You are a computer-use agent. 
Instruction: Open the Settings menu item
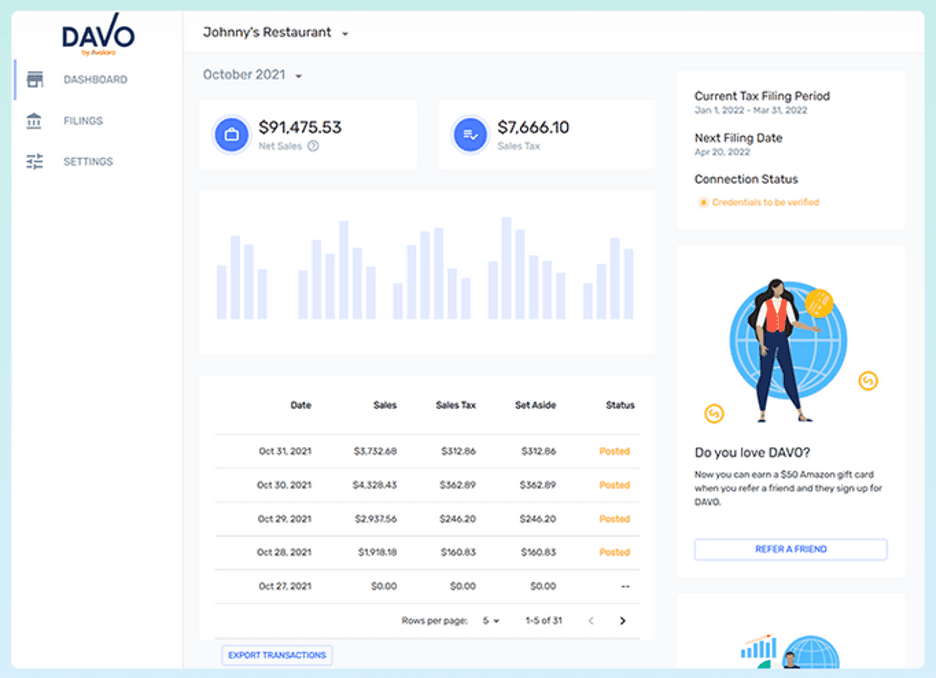[x=88, y=162]
